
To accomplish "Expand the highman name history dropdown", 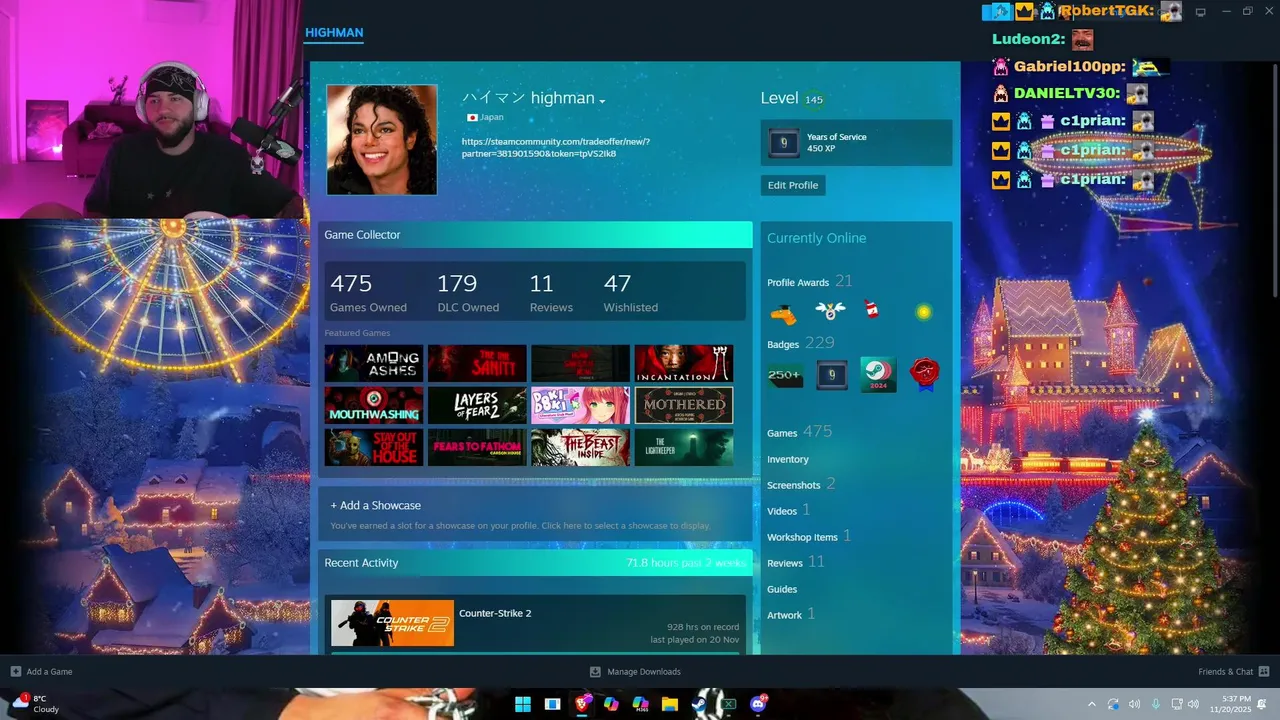I will click(602, 100).
